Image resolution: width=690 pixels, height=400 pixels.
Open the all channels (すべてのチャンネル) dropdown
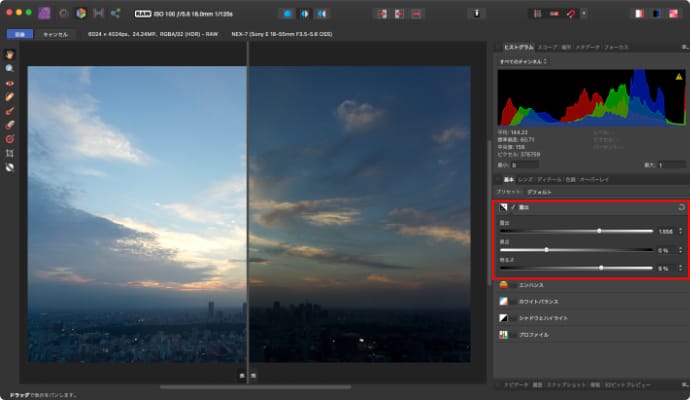(524, 62)
